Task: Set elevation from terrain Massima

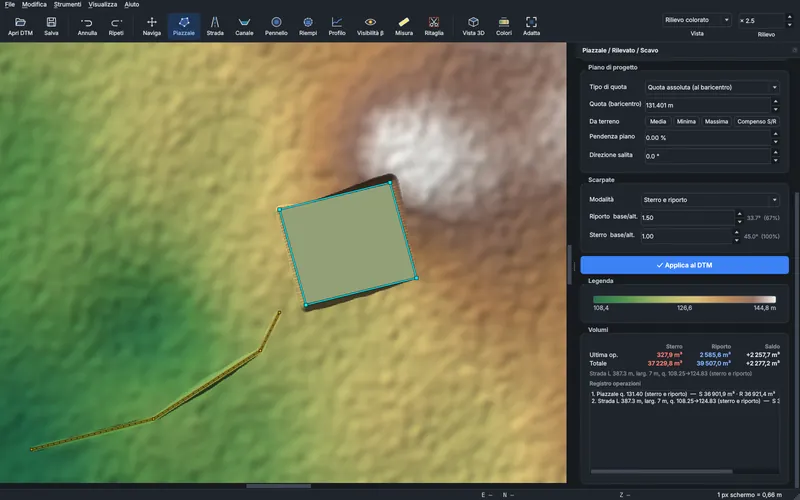Action: pos(716,121)
